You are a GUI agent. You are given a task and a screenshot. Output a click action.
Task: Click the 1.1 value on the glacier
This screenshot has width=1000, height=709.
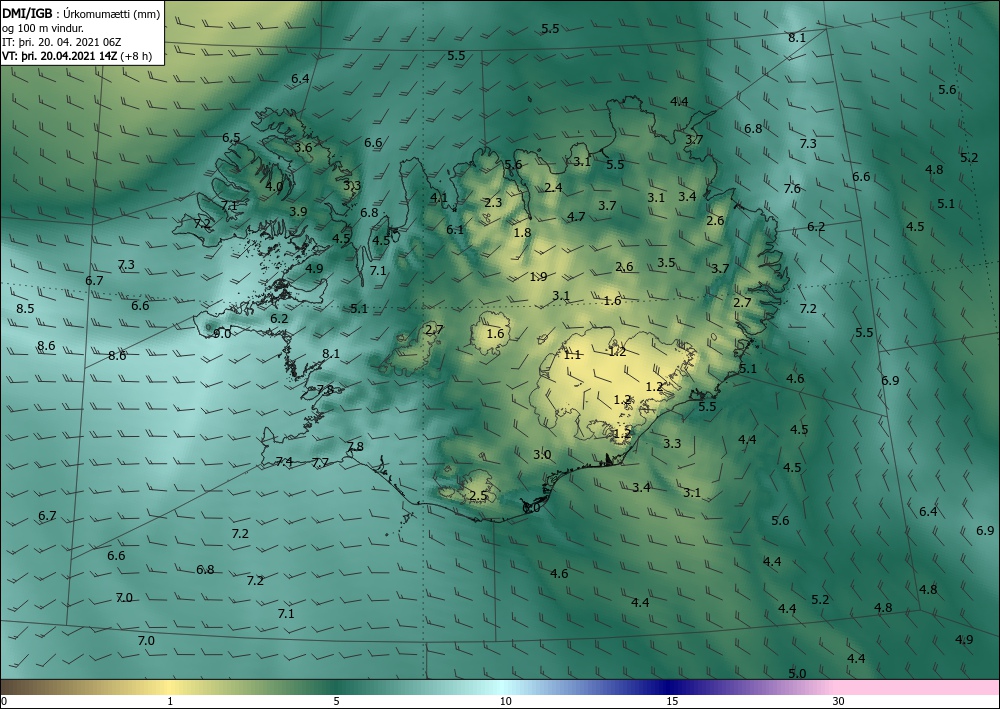(572, 355)
